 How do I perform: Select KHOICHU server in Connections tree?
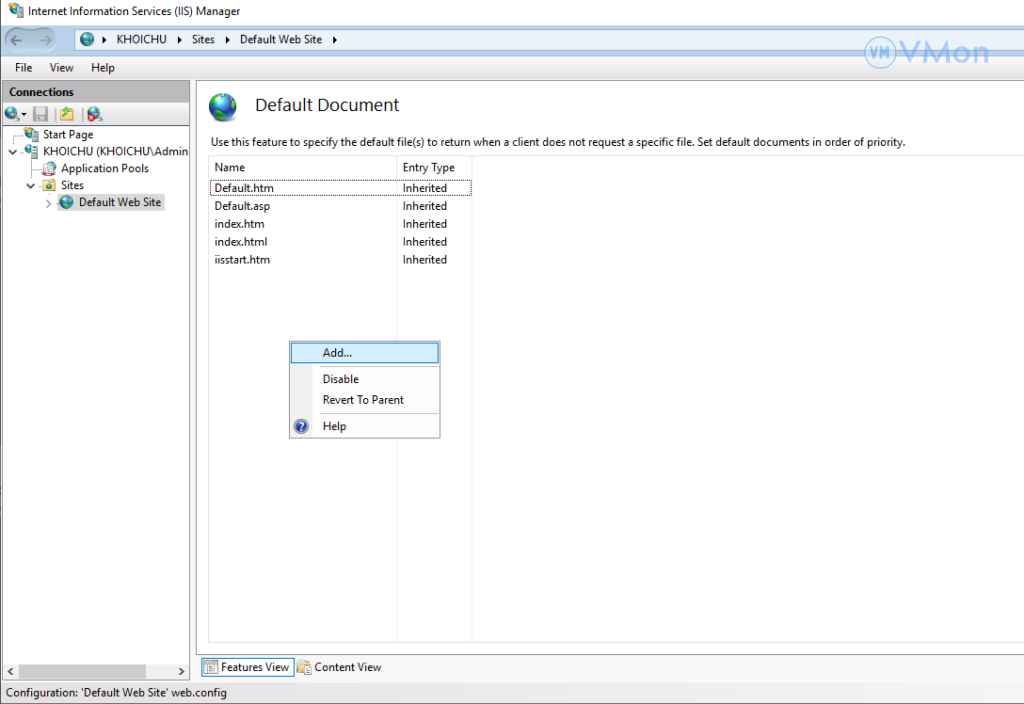pos(115,151)
